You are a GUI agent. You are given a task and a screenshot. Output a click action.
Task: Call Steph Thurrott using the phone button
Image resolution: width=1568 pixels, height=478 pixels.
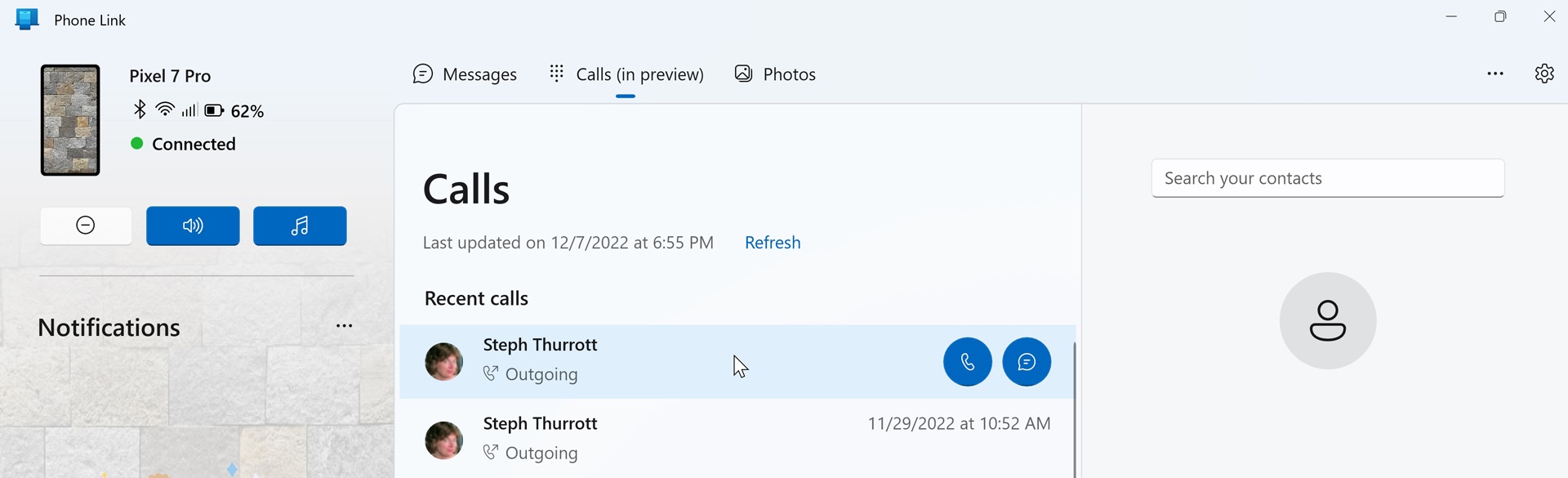[967, 361]
